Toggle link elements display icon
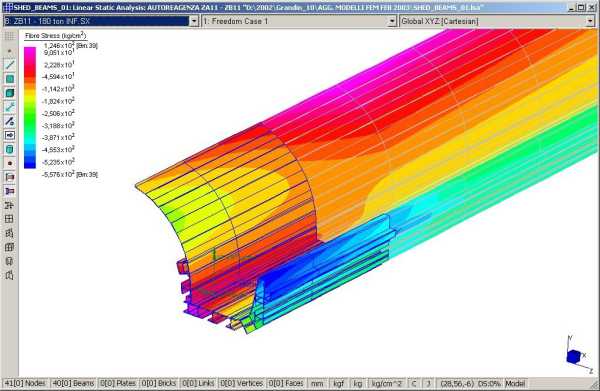Screen dimensions: 600x391 [x=10, y=107]
